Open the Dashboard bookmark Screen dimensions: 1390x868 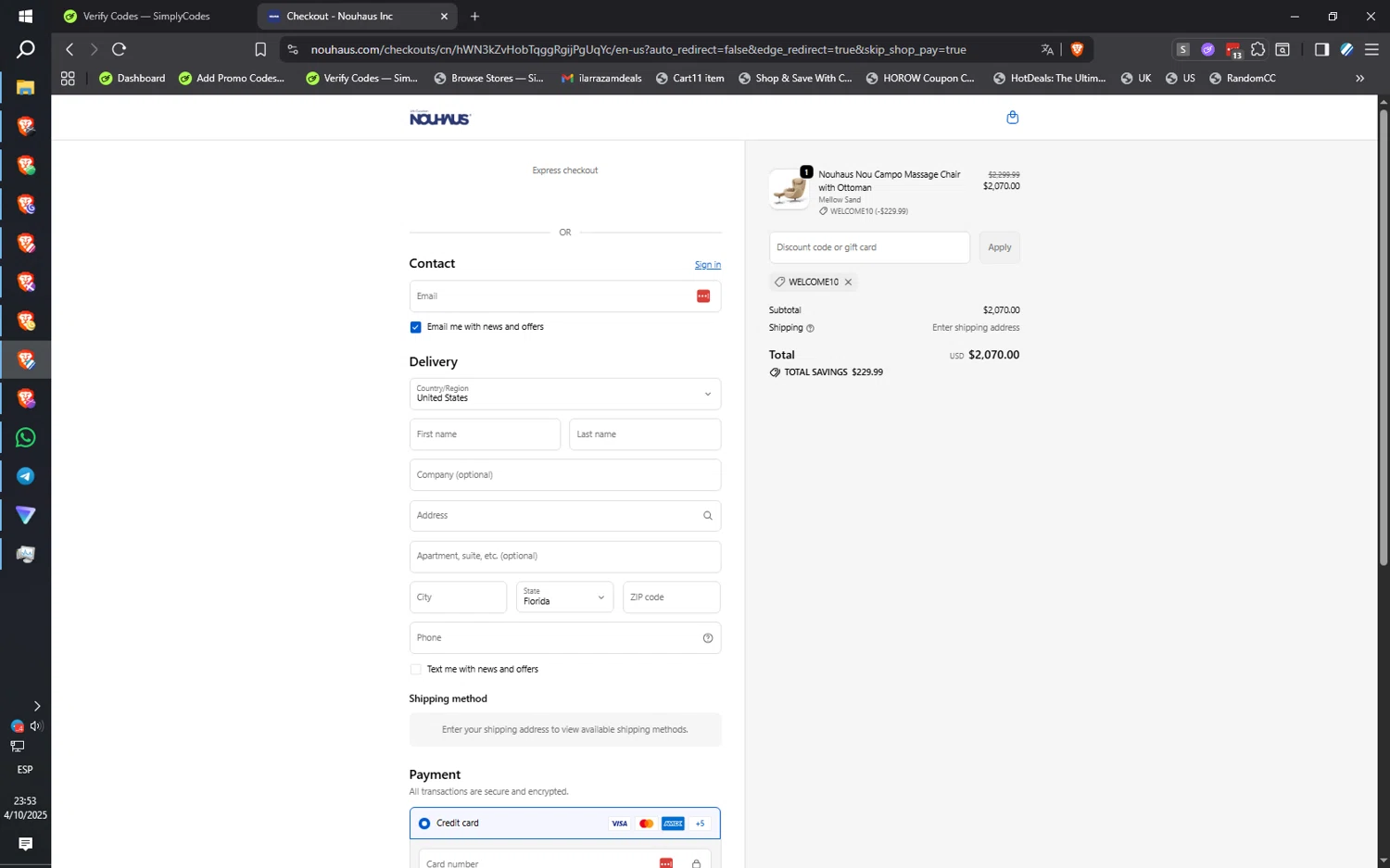click(132, 79)
